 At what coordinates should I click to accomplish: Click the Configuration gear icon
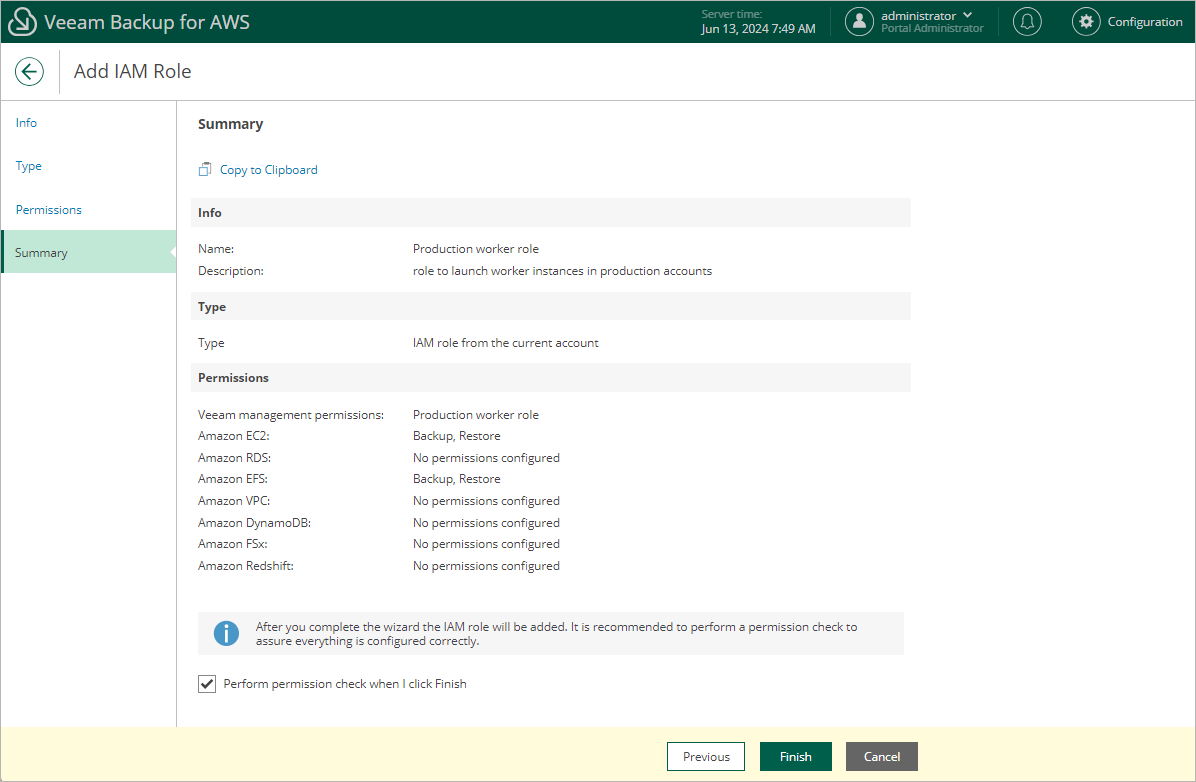click(x=1086, y=21)
